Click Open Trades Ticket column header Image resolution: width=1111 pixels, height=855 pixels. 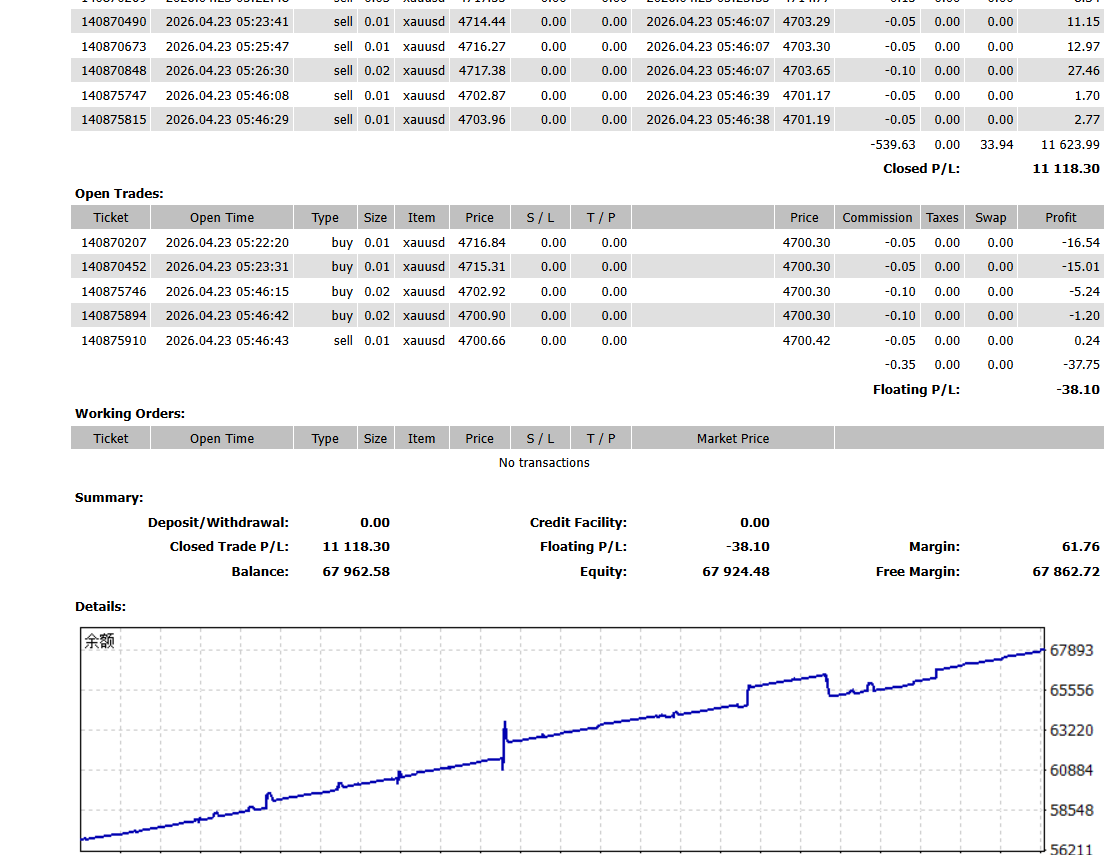click(x=111, y=218)
